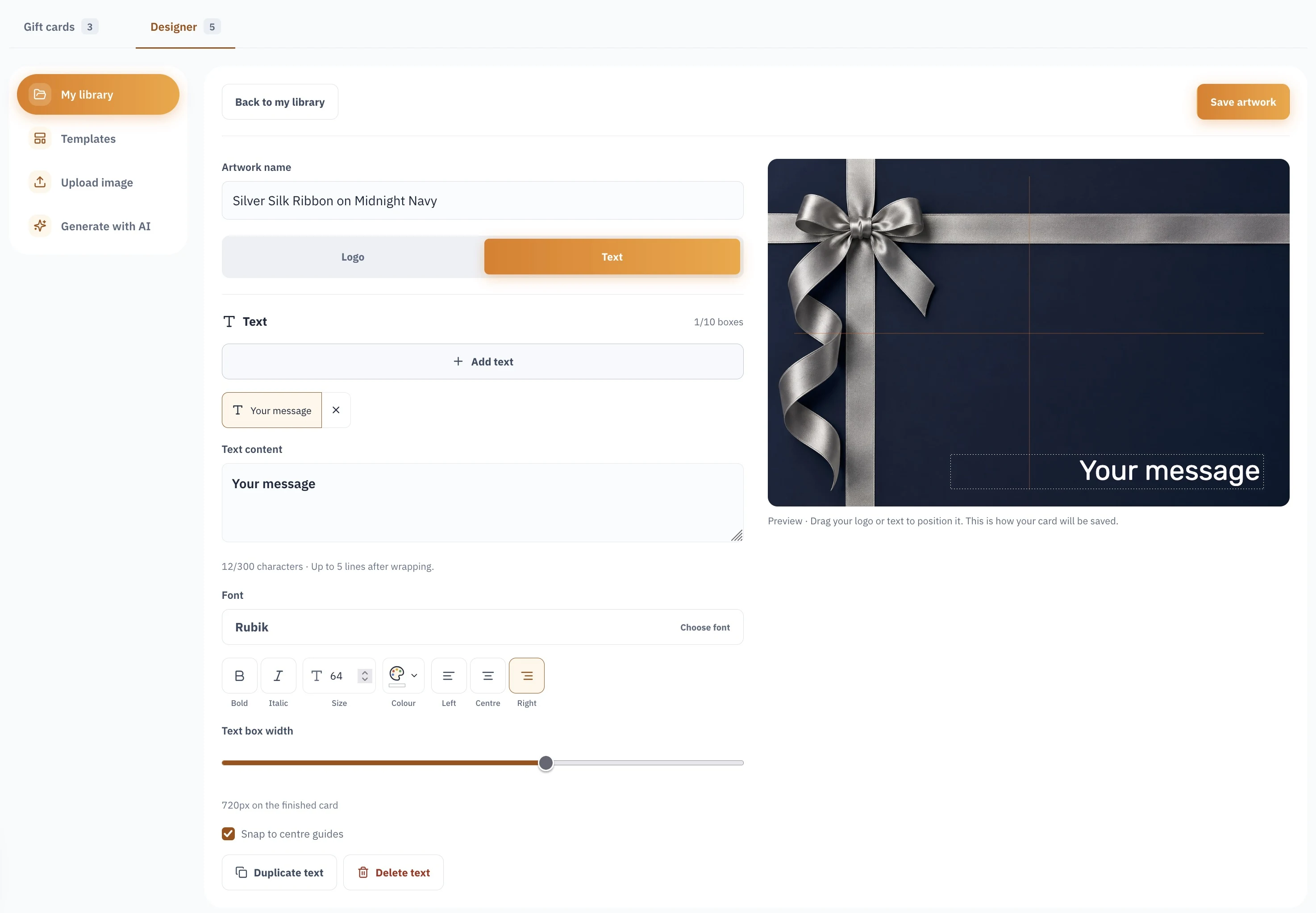Image resolution: width=1316 pixels, height=913 pixels.
Task: Click the sparkle icon for AI generation
Action: click(40, 226)
